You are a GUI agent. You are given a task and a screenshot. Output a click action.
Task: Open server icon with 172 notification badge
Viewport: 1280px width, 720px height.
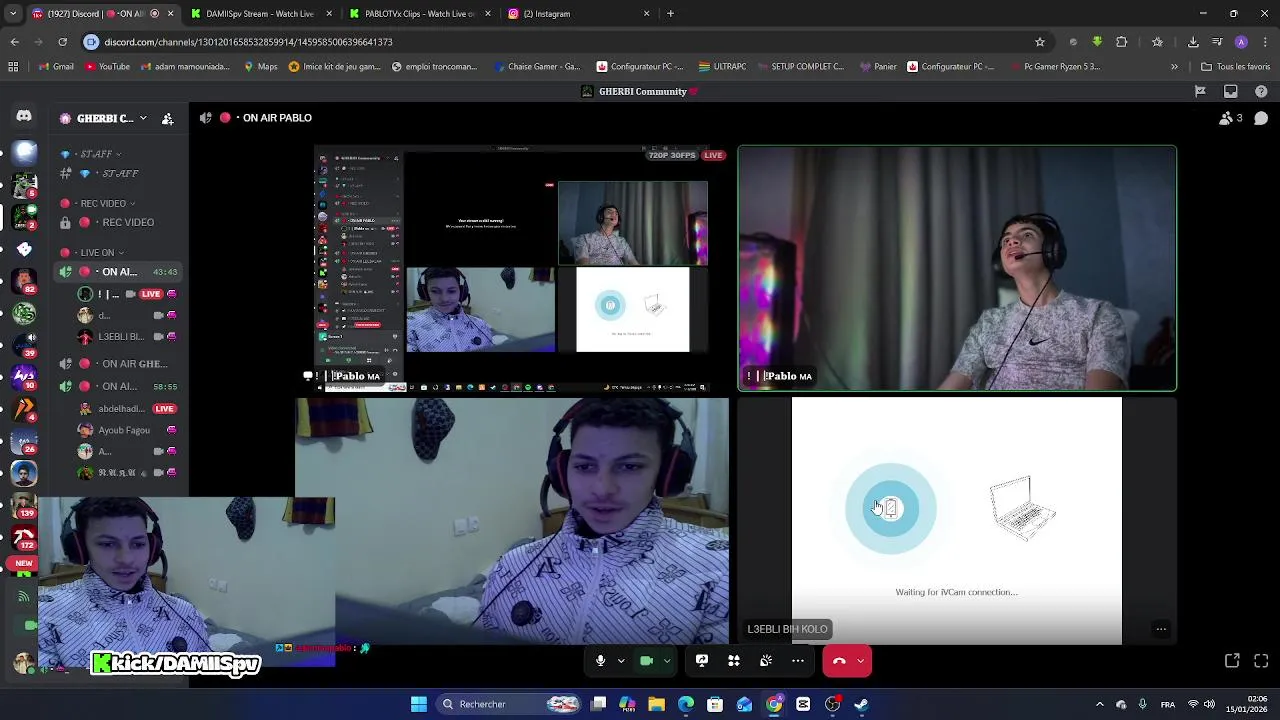pyautogui.click(x=24, y=538)
